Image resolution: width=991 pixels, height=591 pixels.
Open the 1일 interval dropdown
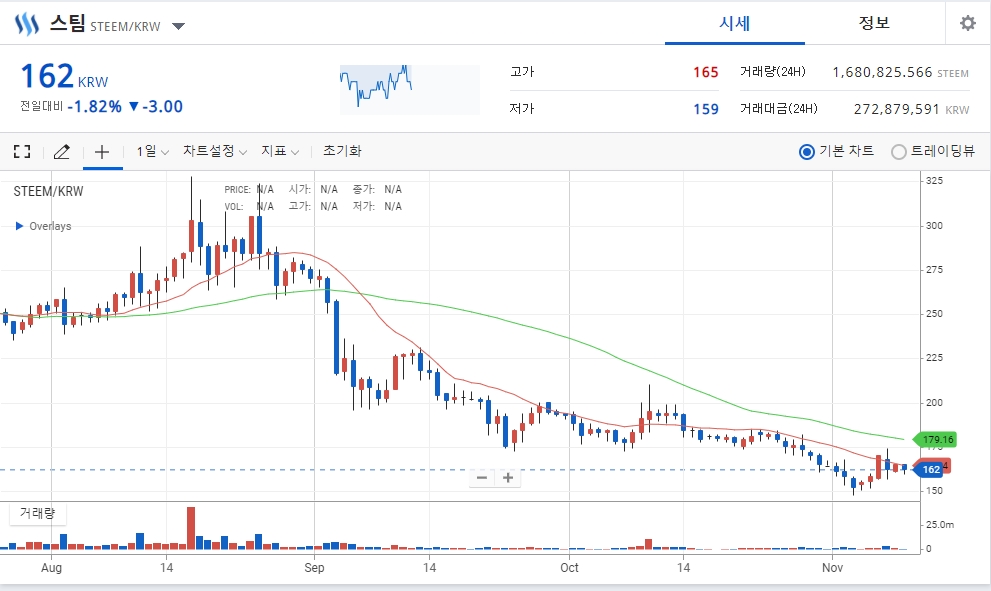(x=152, y=151)
